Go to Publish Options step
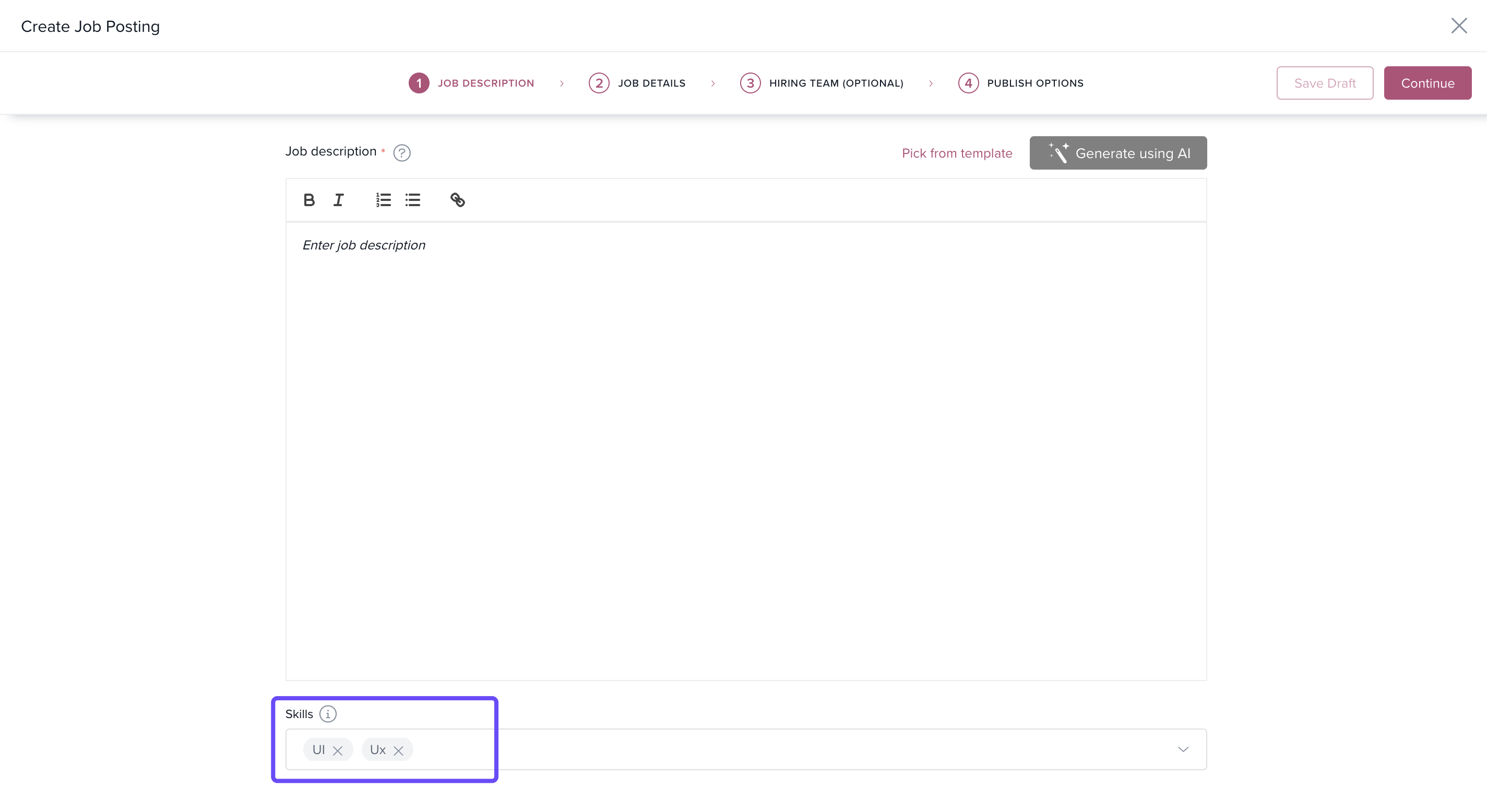The width and height of the screenshot is (1487, 812). (x=1020, y=83)
